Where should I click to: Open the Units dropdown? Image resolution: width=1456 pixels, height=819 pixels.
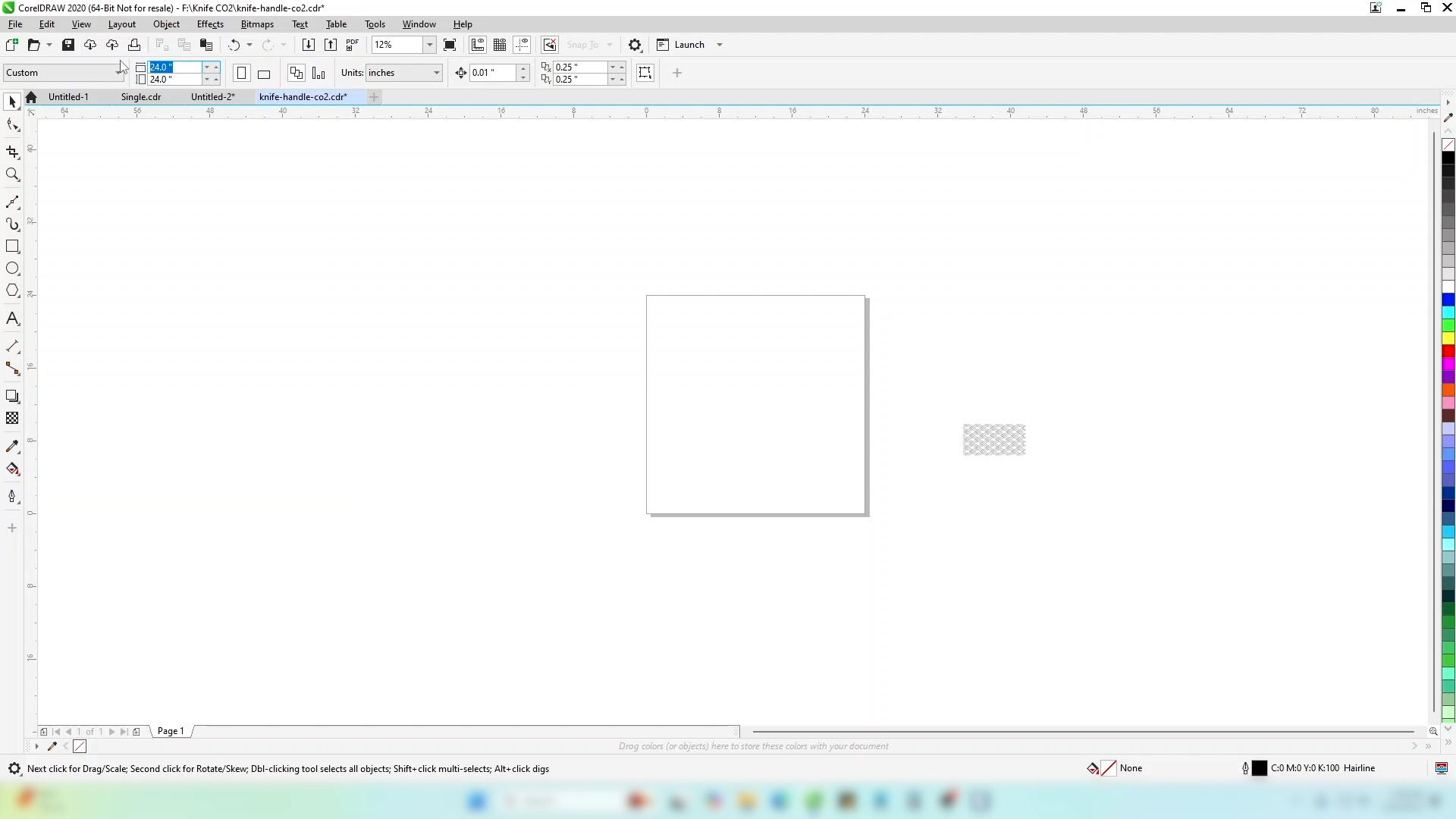pos(437,73)
